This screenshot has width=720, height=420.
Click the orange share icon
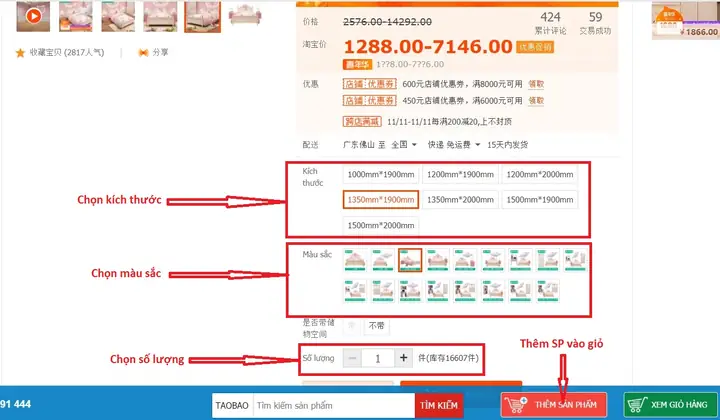pos(143,53)
